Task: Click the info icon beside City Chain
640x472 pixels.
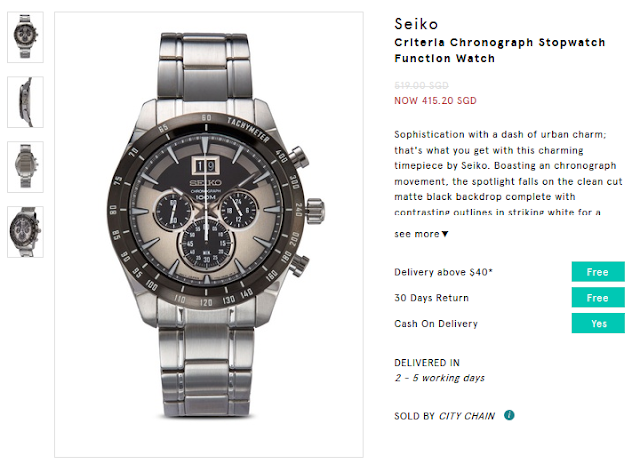Action: (510, 415)
